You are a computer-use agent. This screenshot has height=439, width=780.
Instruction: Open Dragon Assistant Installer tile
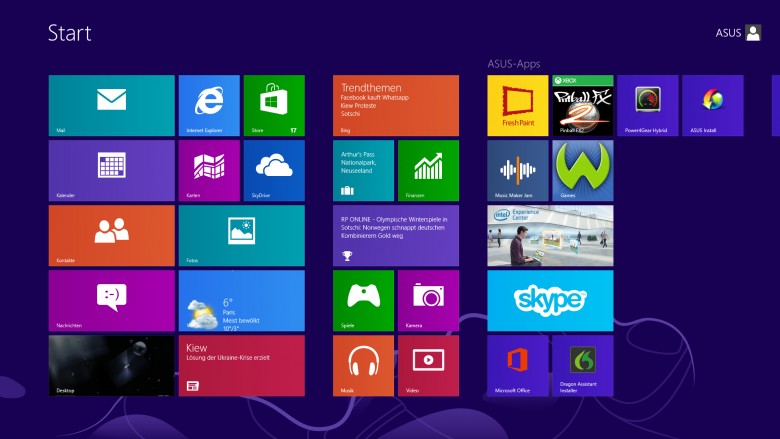[x=583, y=366]
